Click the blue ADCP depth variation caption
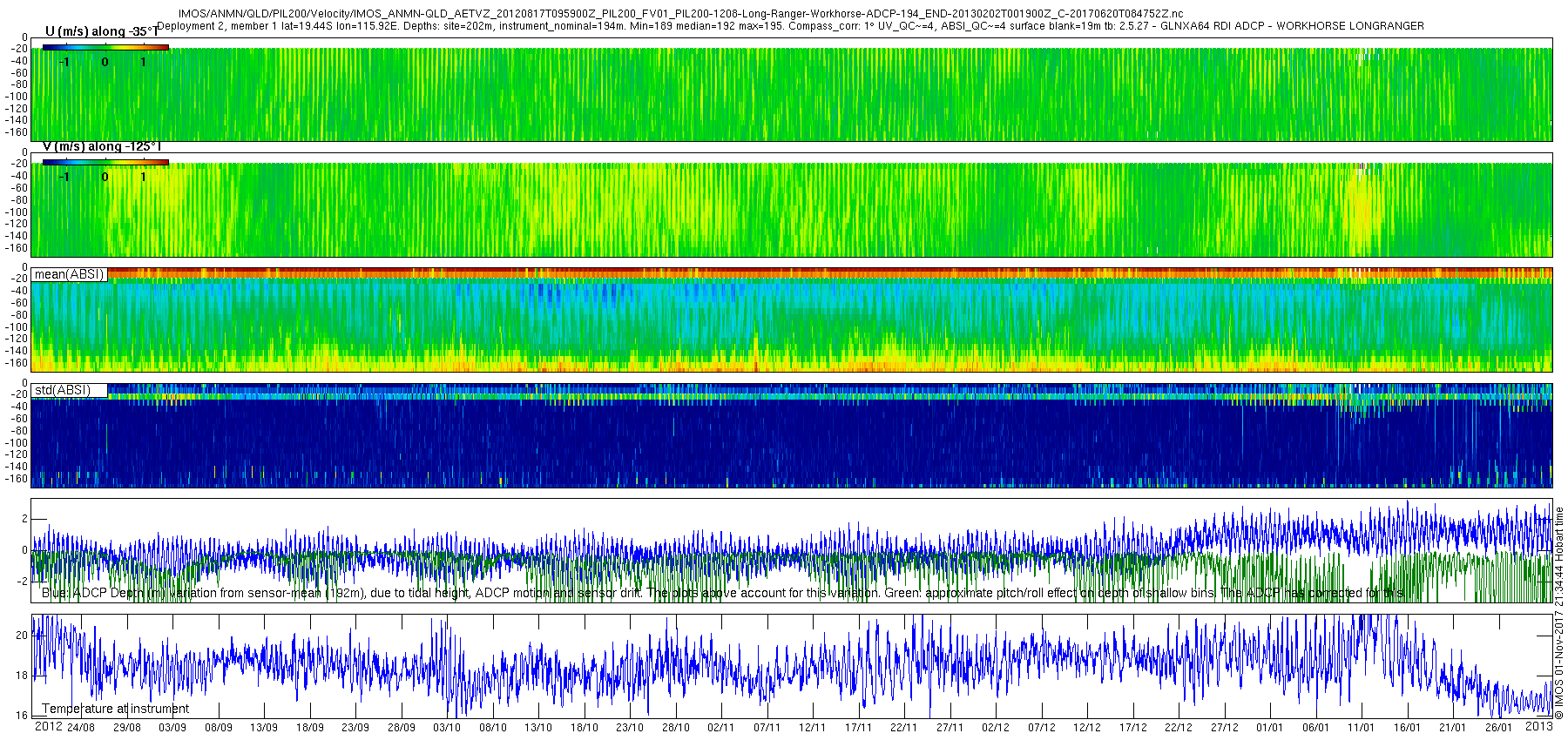Image resolution: width=1568 pixels, height=740 pixels. coord(723,593)
